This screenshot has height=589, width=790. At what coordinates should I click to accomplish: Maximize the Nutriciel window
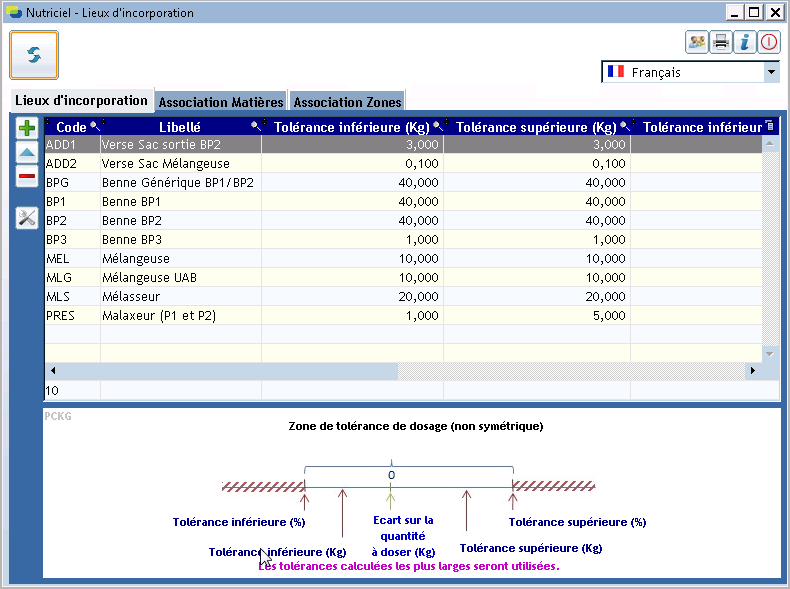pos(754,12)
